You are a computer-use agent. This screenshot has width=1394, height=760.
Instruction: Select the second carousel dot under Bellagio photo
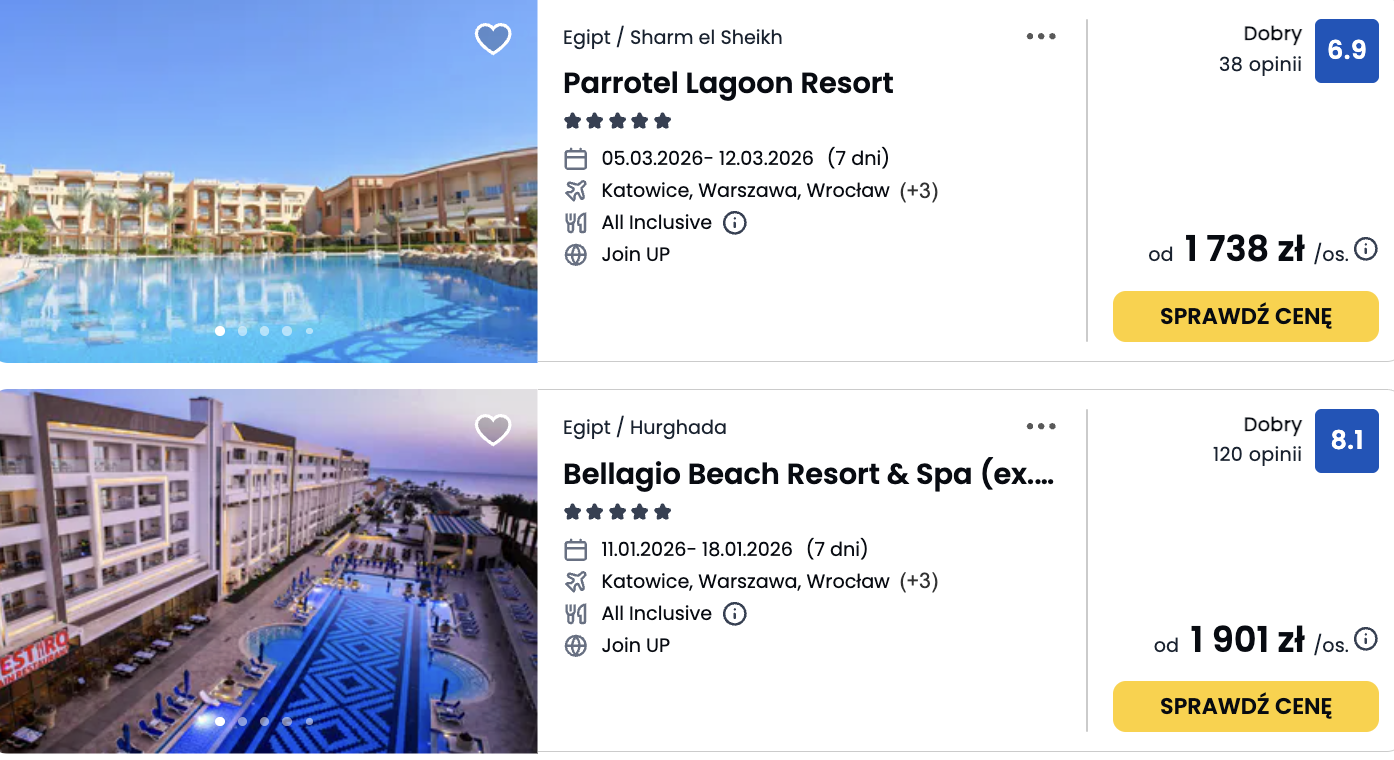pos(242,720)
